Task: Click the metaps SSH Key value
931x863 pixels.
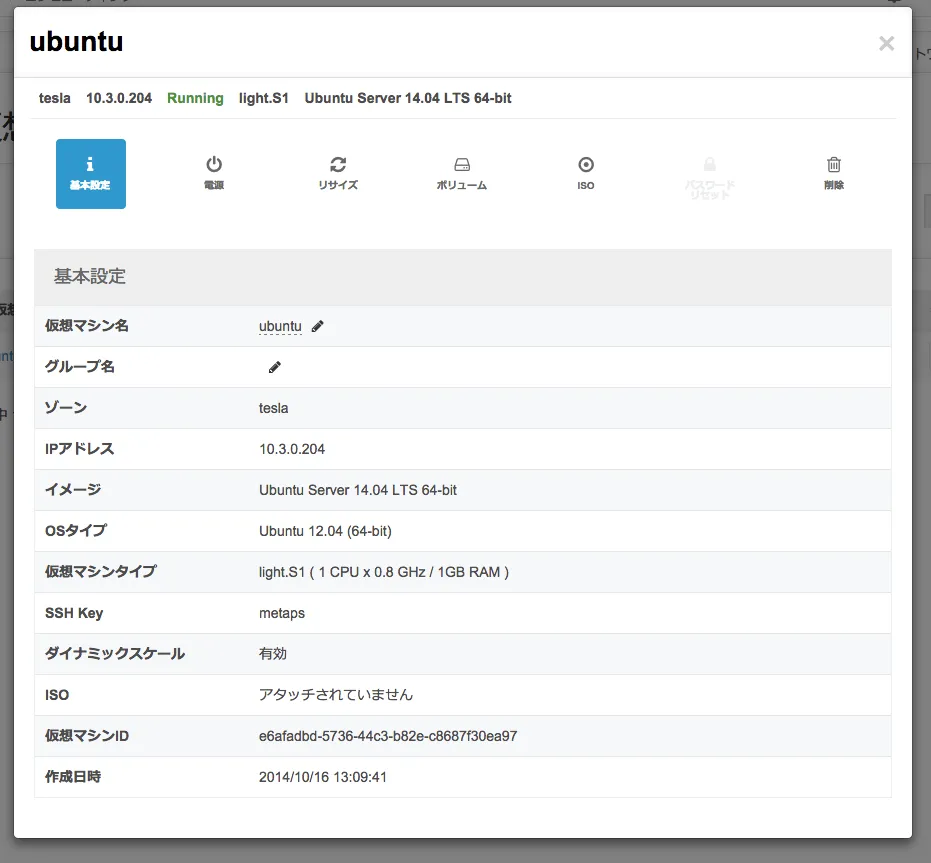Action: [x=282, y=613]
